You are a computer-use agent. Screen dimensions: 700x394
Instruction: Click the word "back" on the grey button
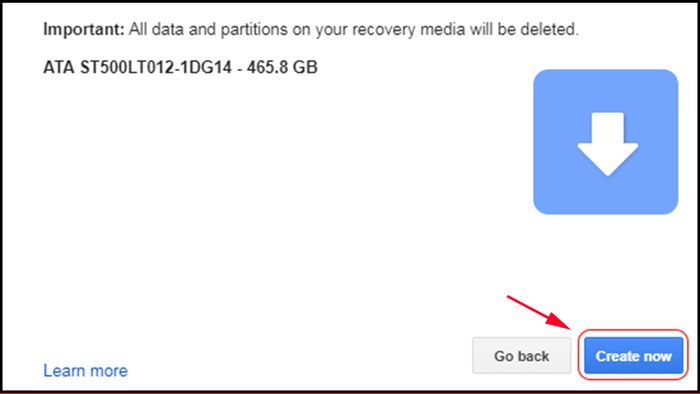tap(533, 356)
